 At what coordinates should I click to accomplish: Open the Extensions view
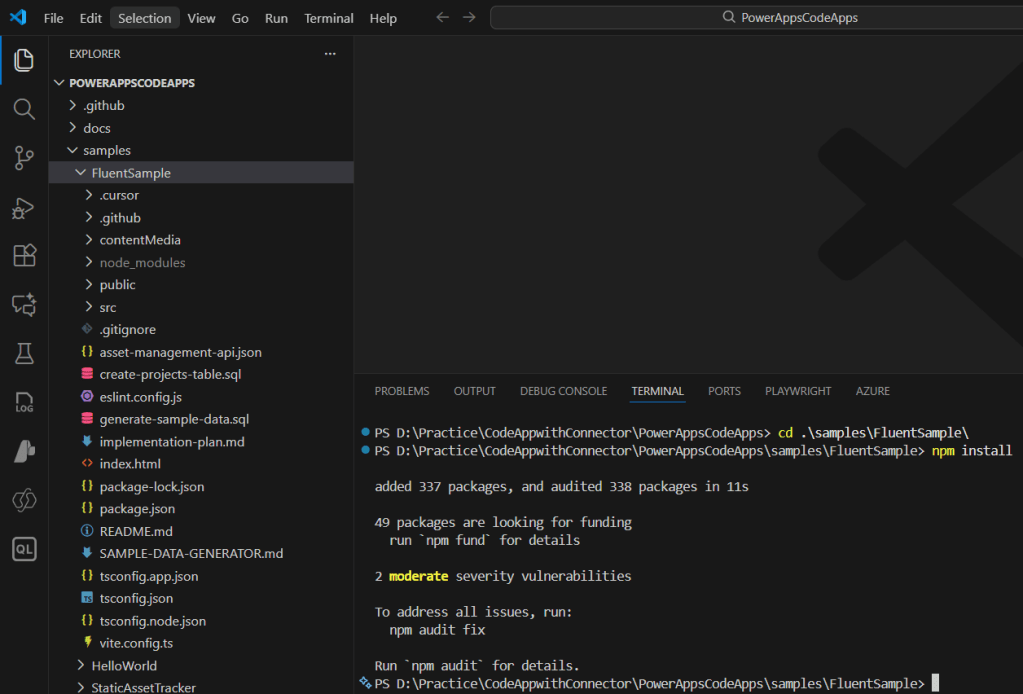(24, 256)
